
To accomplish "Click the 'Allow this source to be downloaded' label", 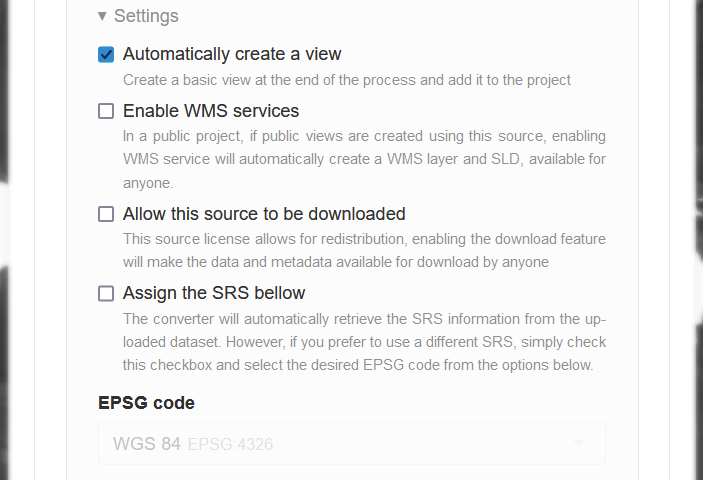I will (264, 214).
